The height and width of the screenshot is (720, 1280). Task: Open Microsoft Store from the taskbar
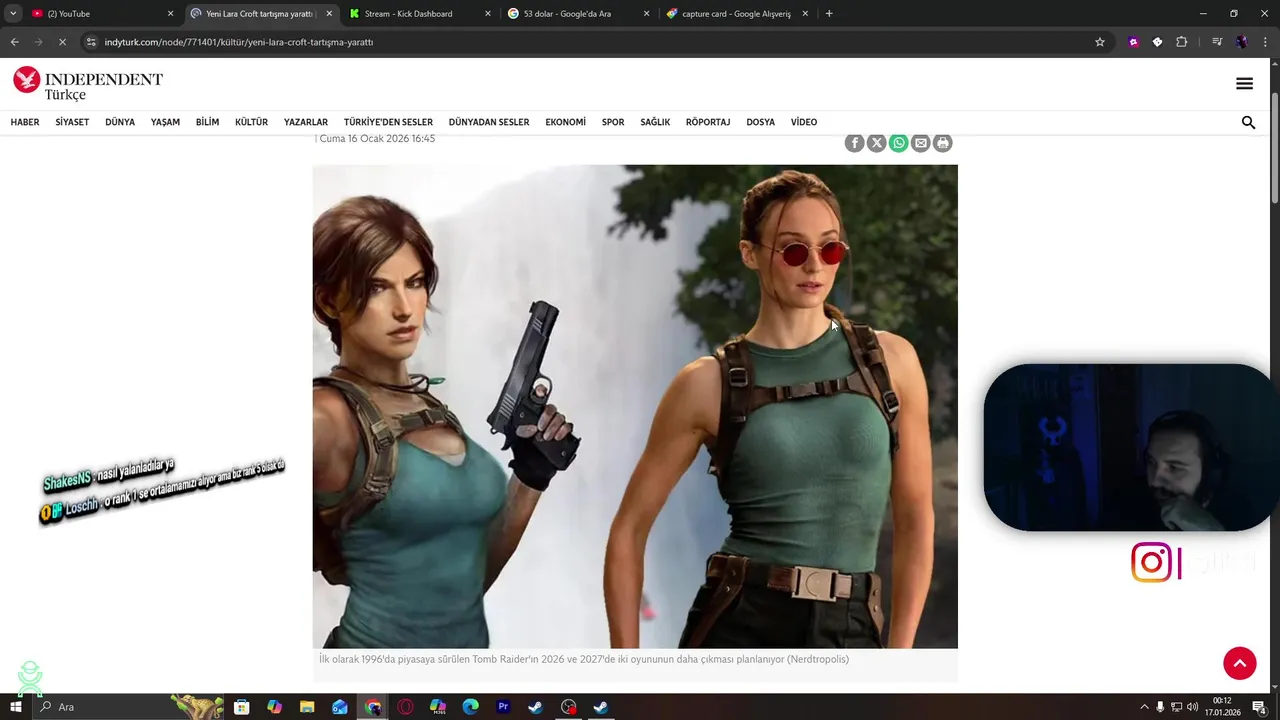coord(241,707)
